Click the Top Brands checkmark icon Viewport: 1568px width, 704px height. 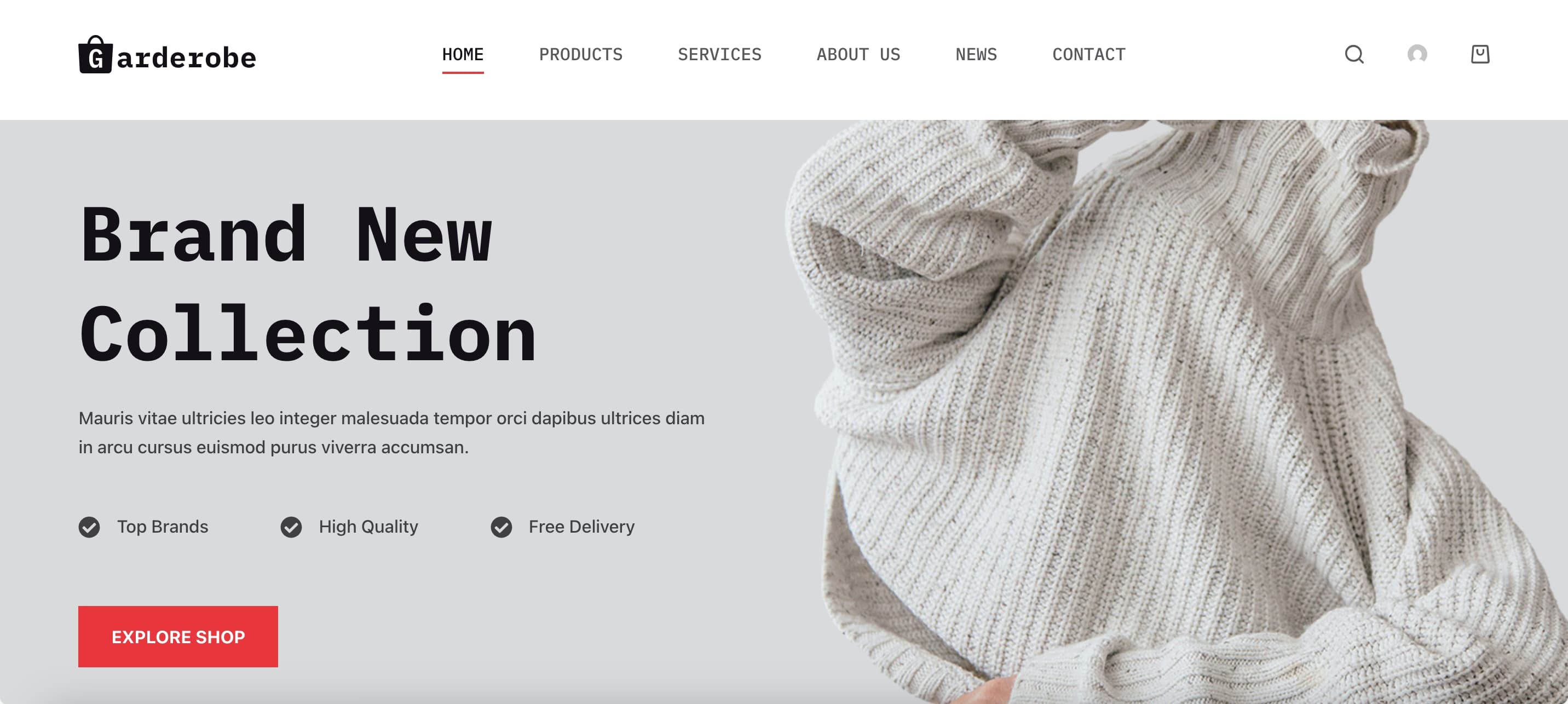coord(89,527)
